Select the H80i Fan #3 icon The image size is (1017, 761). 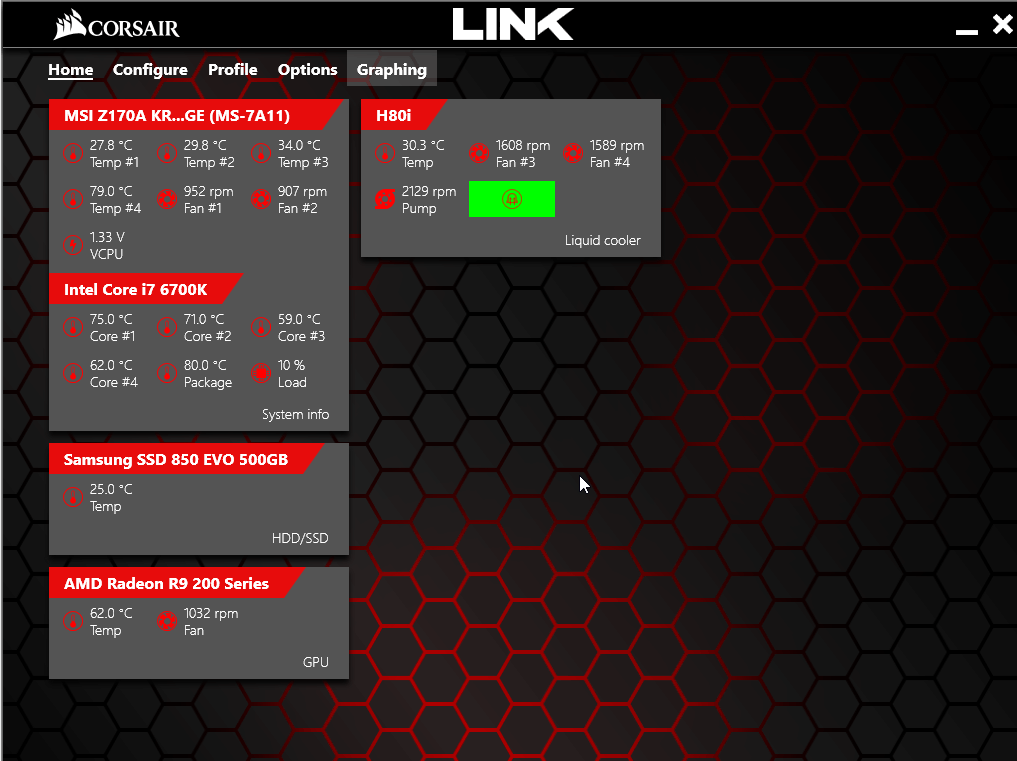(479, 154)
